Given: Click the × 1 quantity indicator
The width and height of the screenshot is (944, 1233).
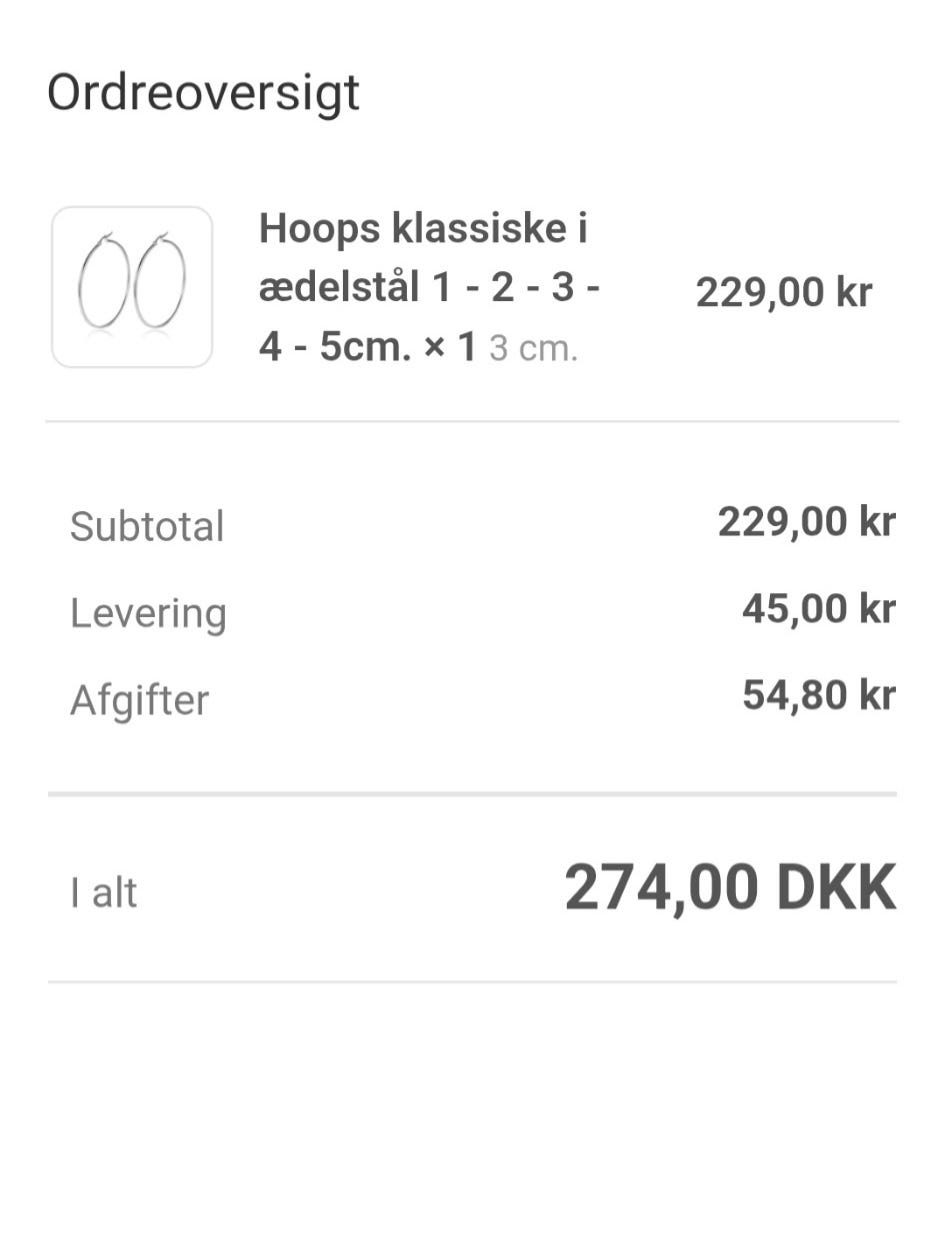Looking at the screenshot, I should [x=453, y=347].
